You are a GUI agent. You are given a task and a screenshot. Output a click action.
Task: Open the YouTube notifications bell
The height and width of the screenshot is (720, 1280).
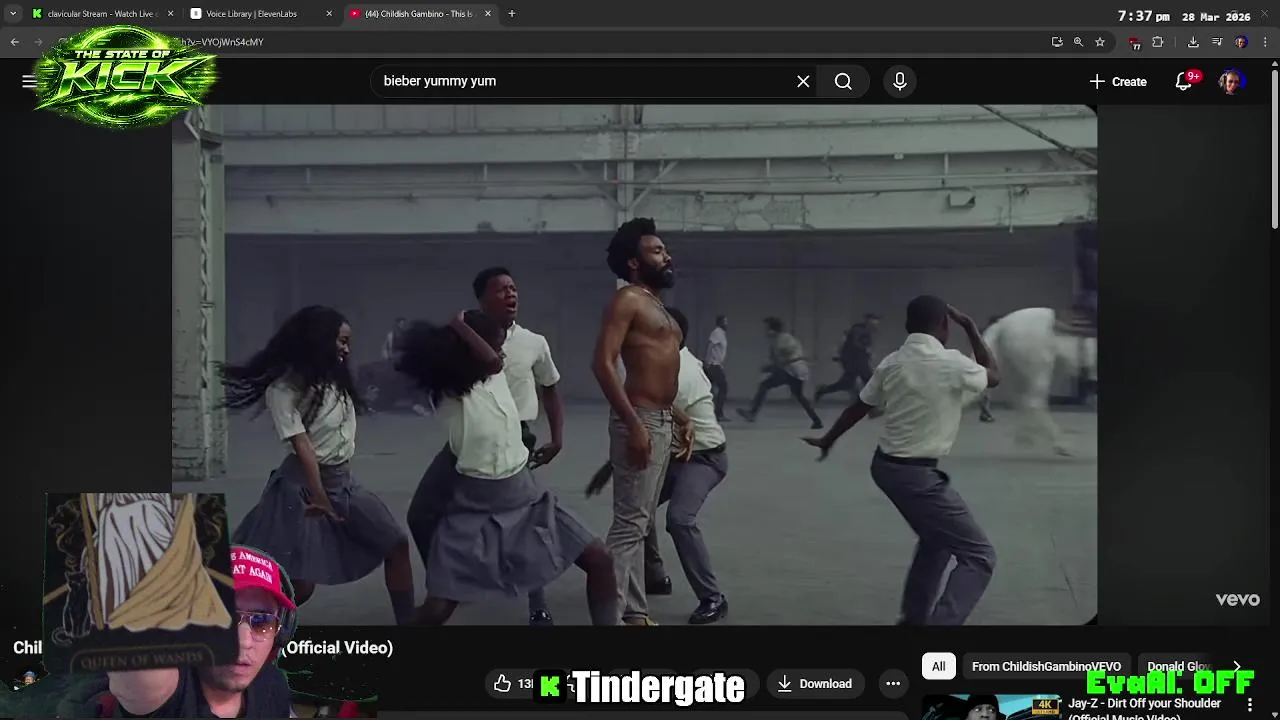(x=1184, y=81)
